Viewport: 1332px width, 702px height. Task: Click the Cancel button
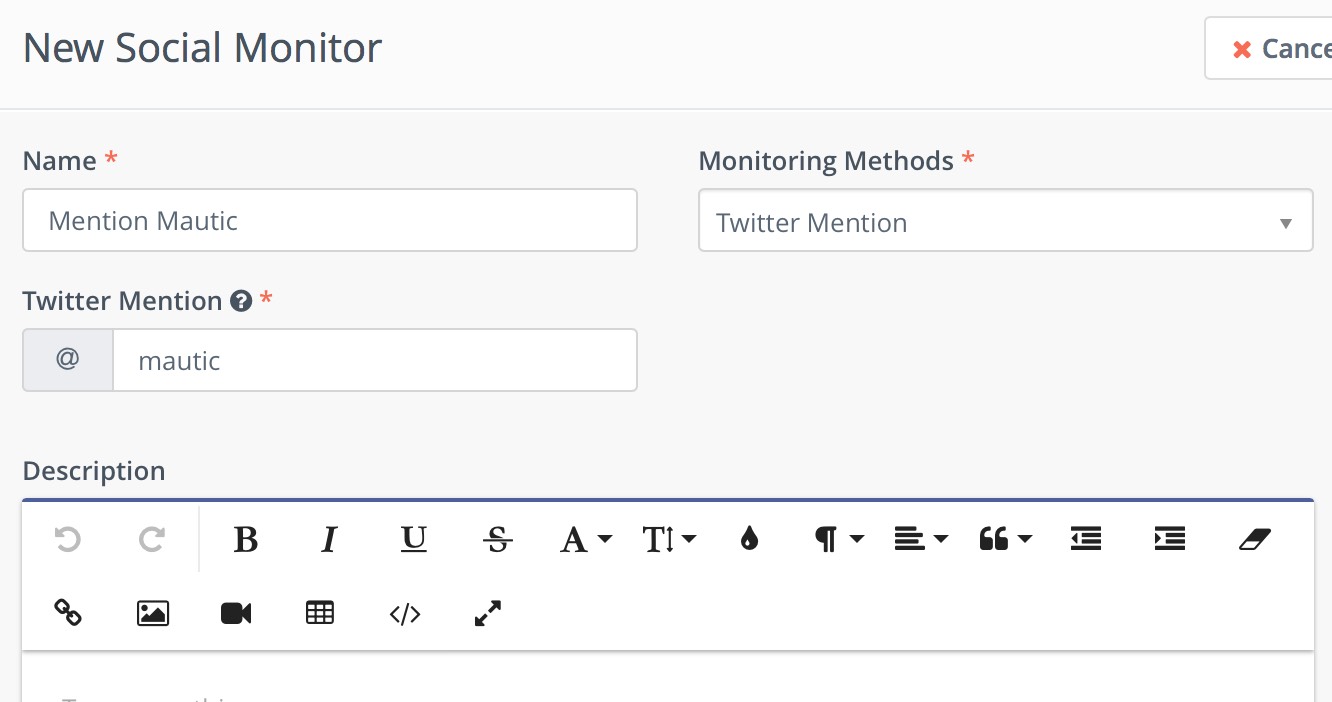1270,48
